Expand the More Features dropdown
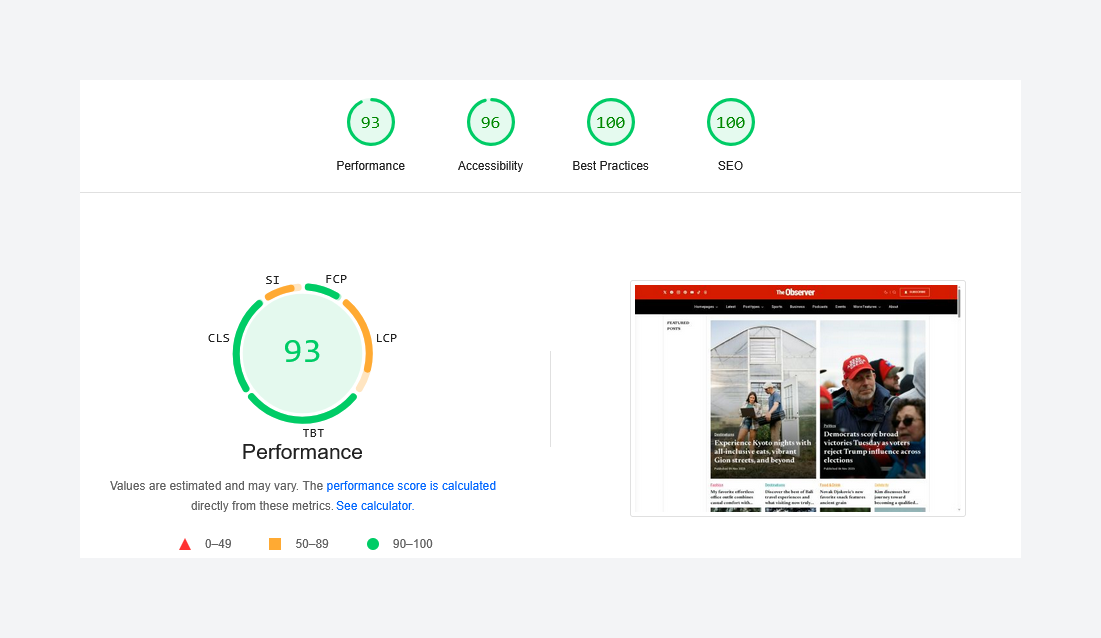1101x638 pixels. point(866,307)
